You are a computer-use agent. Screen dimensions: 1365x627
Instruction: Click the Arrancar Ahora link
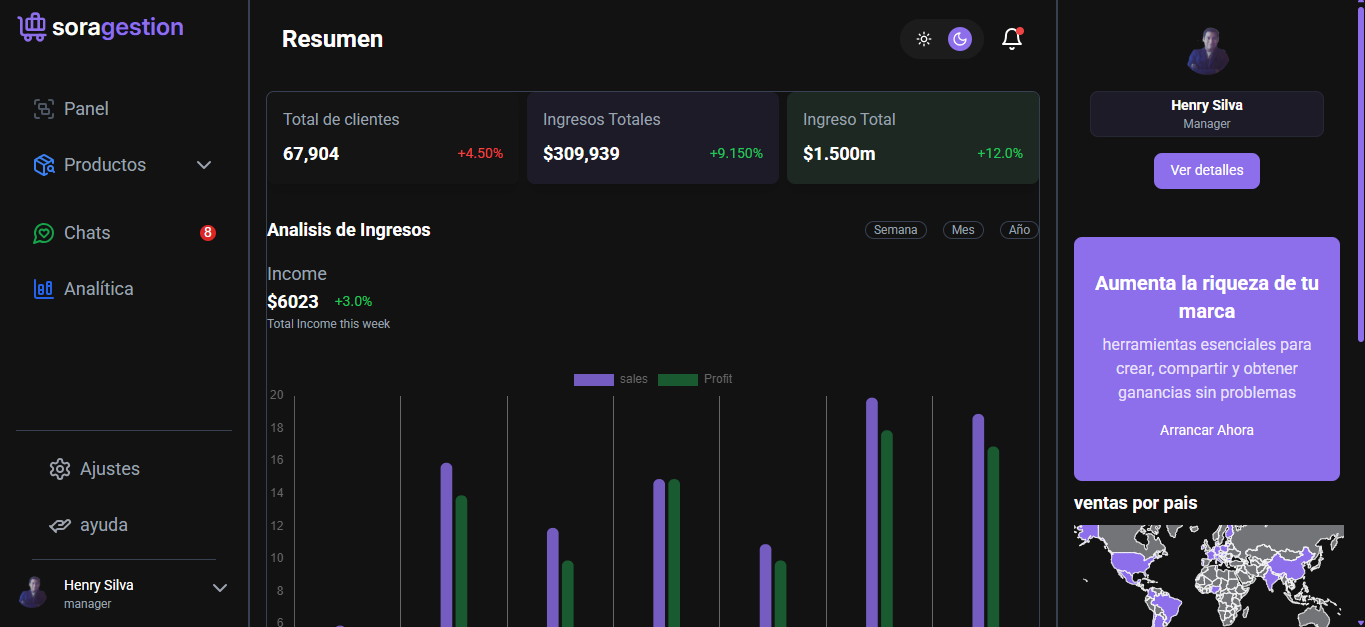pyautogui.click(x=1206, y=430)
